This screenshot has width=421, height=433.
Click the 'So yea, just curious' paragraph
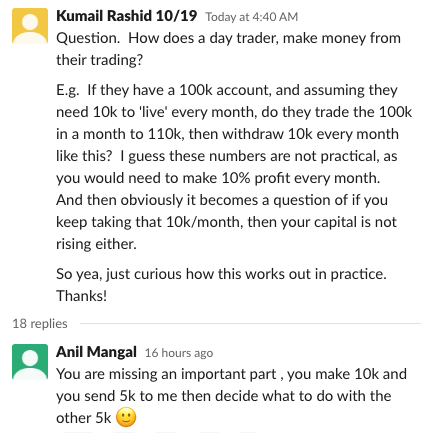221,285
